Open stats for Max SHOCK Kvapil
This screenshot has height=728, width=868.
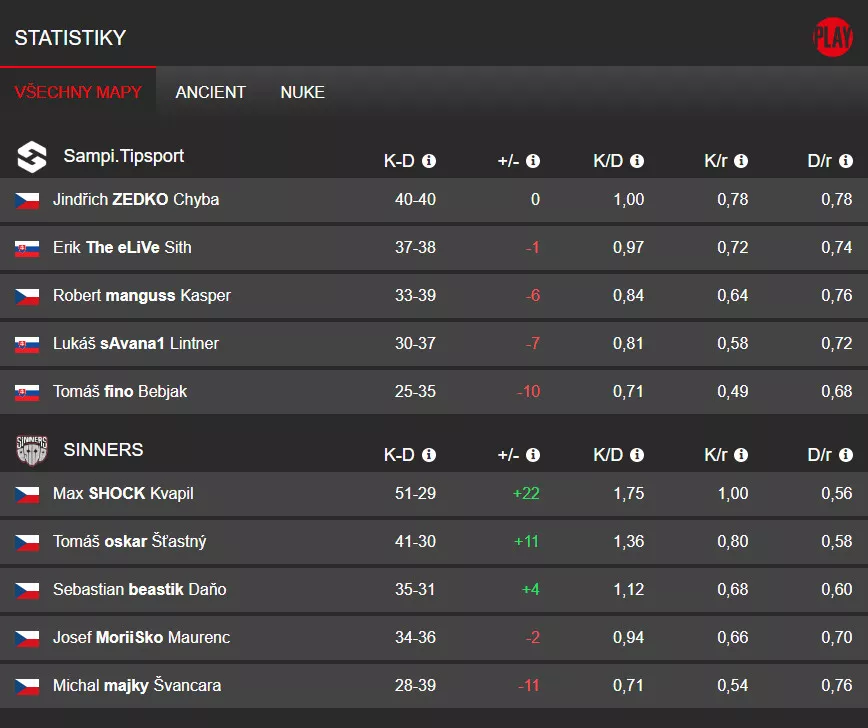[x=123, y=493]
